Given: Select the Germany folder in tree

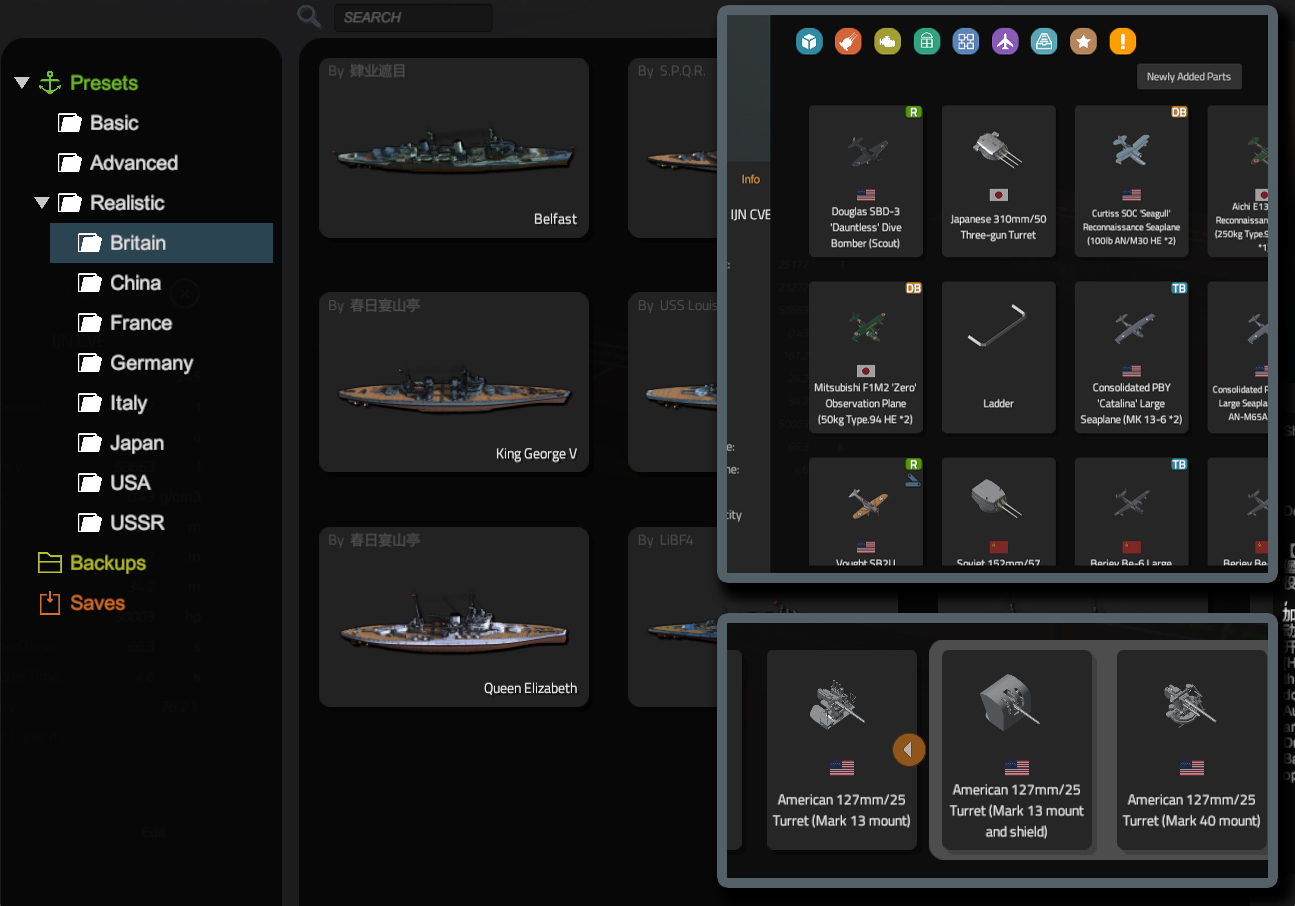Looking at the screenshot, I should 151,363.
